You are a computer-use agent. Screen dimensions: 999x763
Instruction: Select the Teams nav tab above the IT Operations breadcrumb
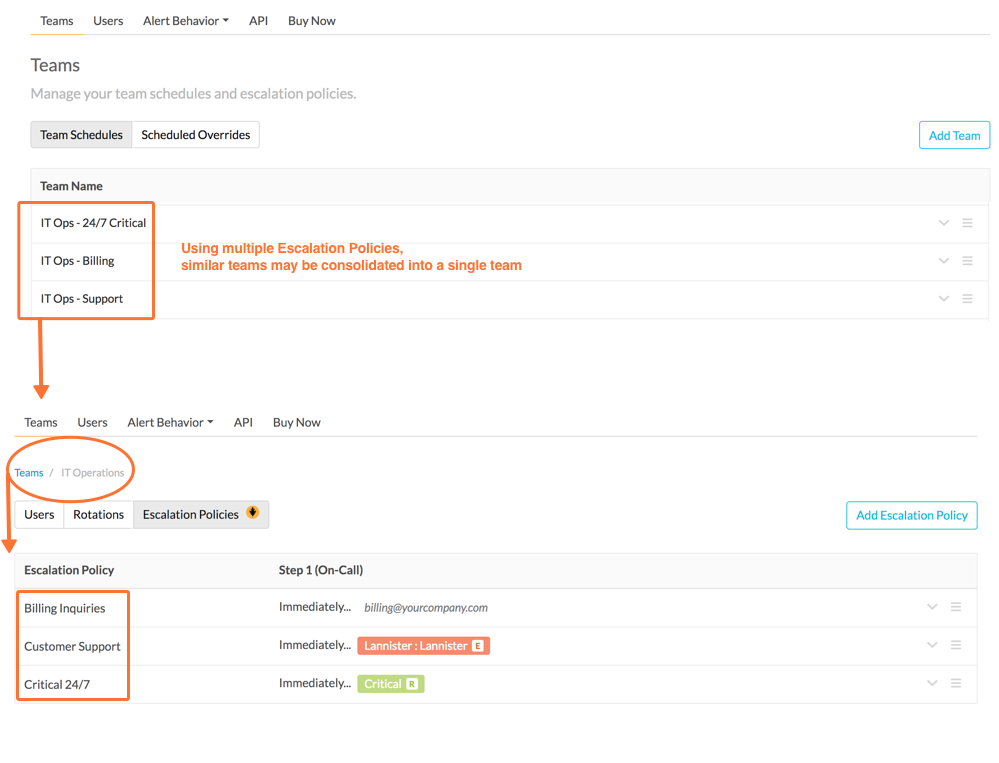(x=41, y=422)
